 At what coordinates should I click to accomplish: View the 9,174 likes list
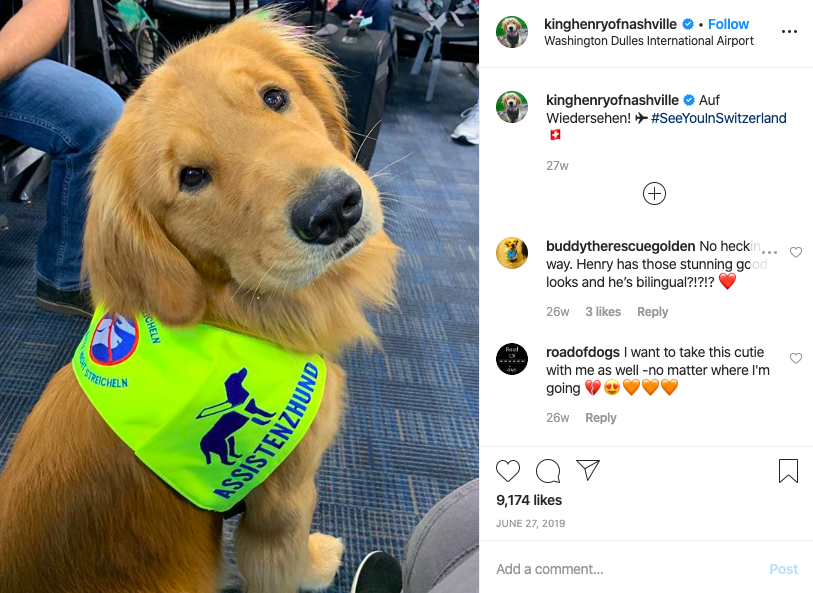(x=529, y=500)
